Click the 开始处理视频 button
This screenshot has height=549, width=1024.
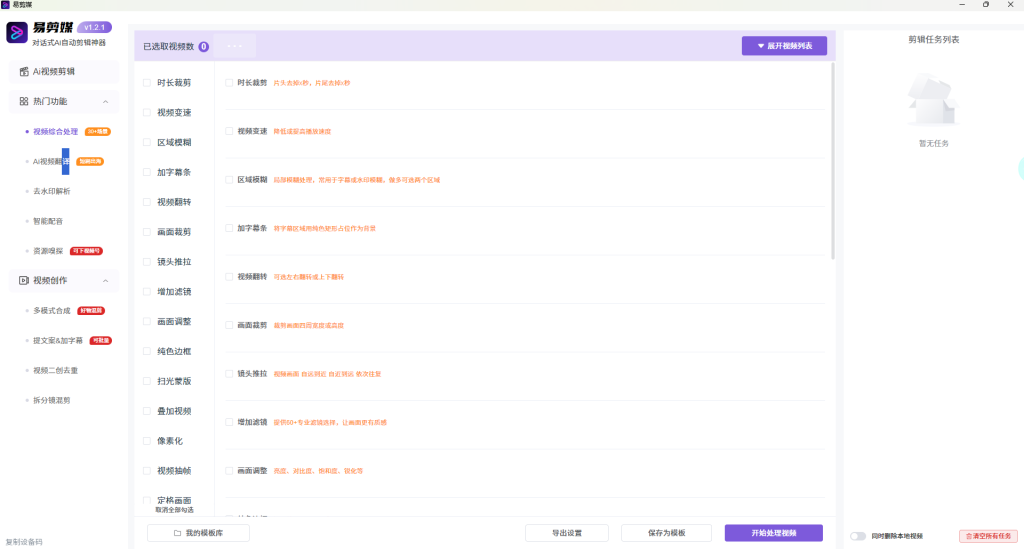pyautogui.click(x=773, y=533)
